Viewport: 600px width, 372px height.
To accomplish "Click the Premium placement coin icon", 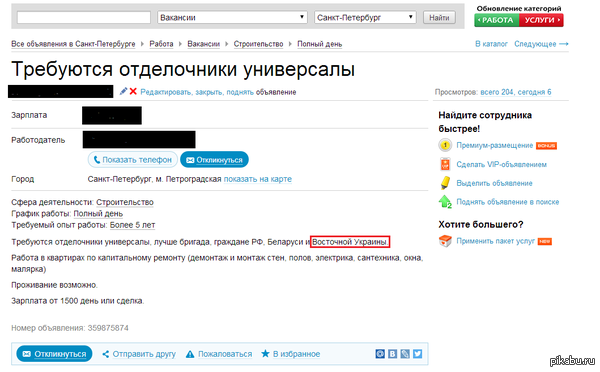I will pyautogui.click(x=445, y=145).
